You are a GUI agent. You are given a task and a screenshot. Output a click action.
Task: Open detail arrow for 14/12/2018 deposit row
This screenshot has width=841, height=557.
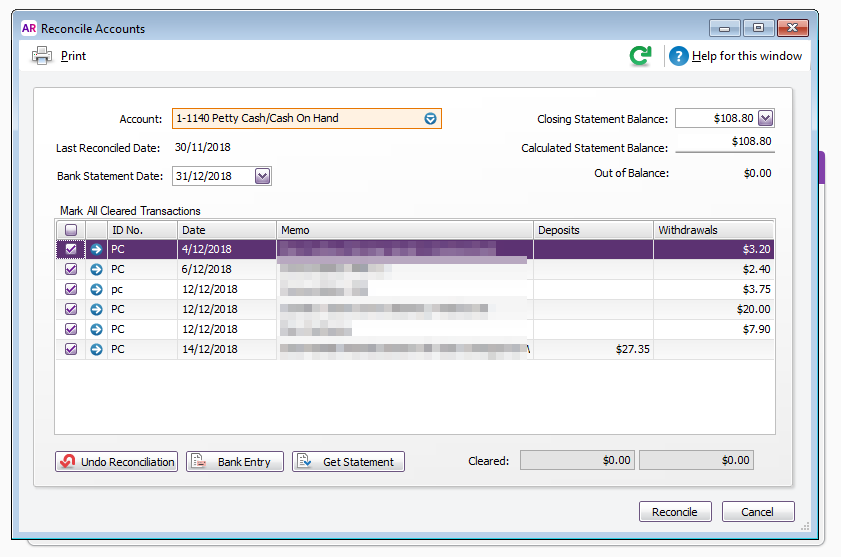pos(96,349)
